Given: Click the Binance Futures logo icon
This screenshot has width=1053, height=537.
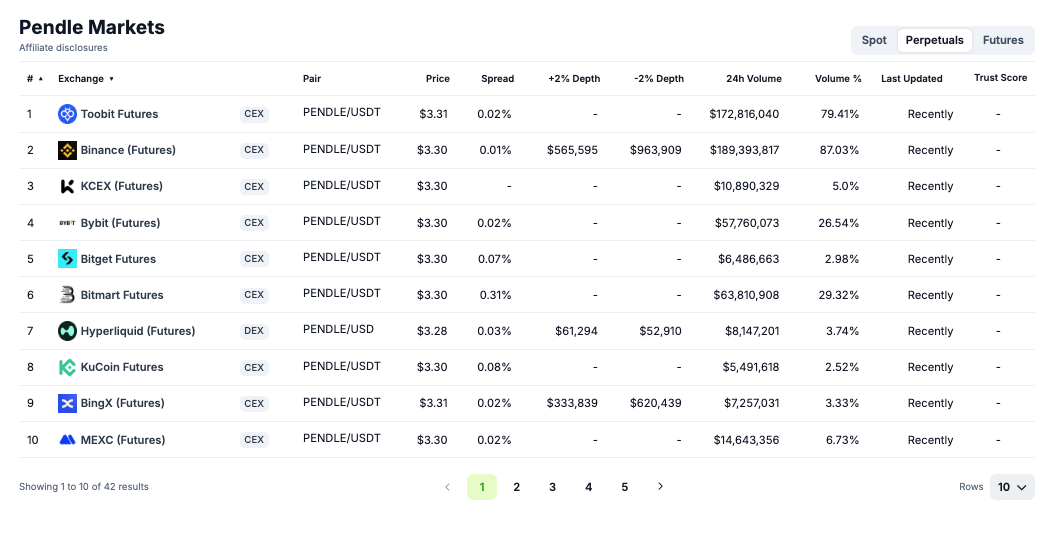Looking at the screenshot, I should pos(67,150).
